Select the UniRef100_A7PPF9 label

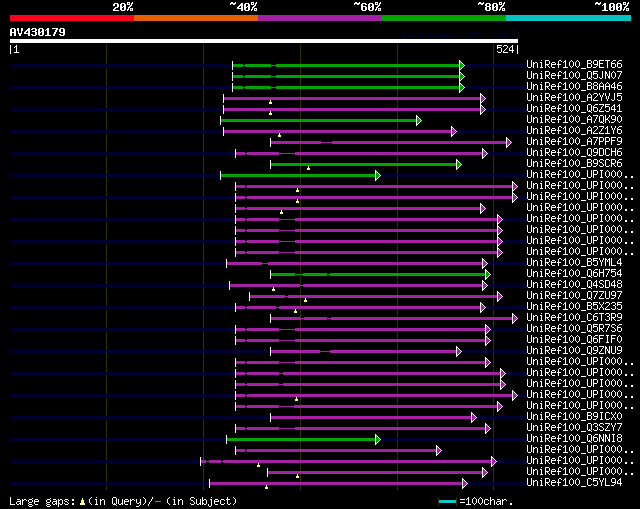[574, 142]
